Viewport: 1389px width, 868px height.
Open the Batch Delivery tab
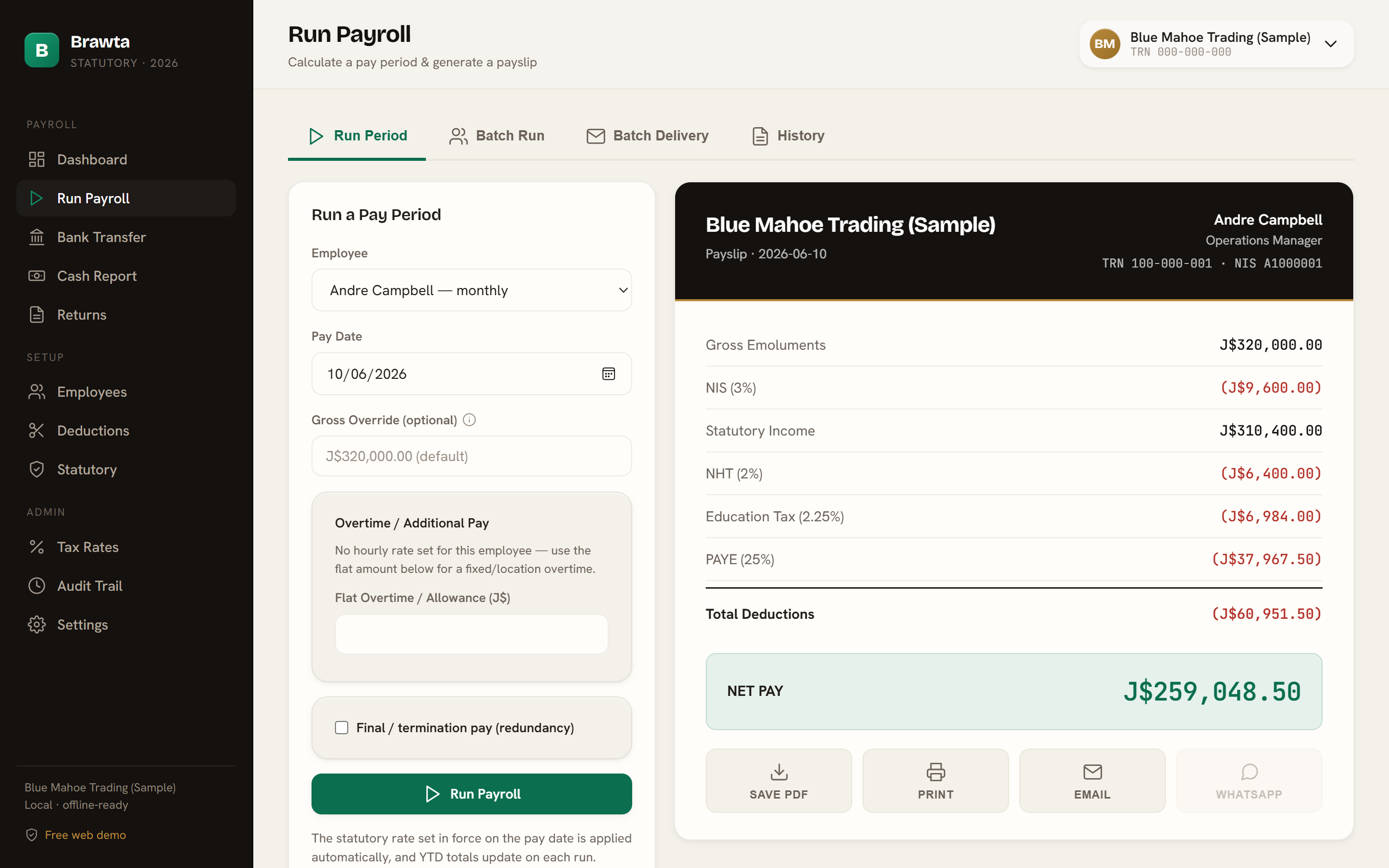coord(648,136)
